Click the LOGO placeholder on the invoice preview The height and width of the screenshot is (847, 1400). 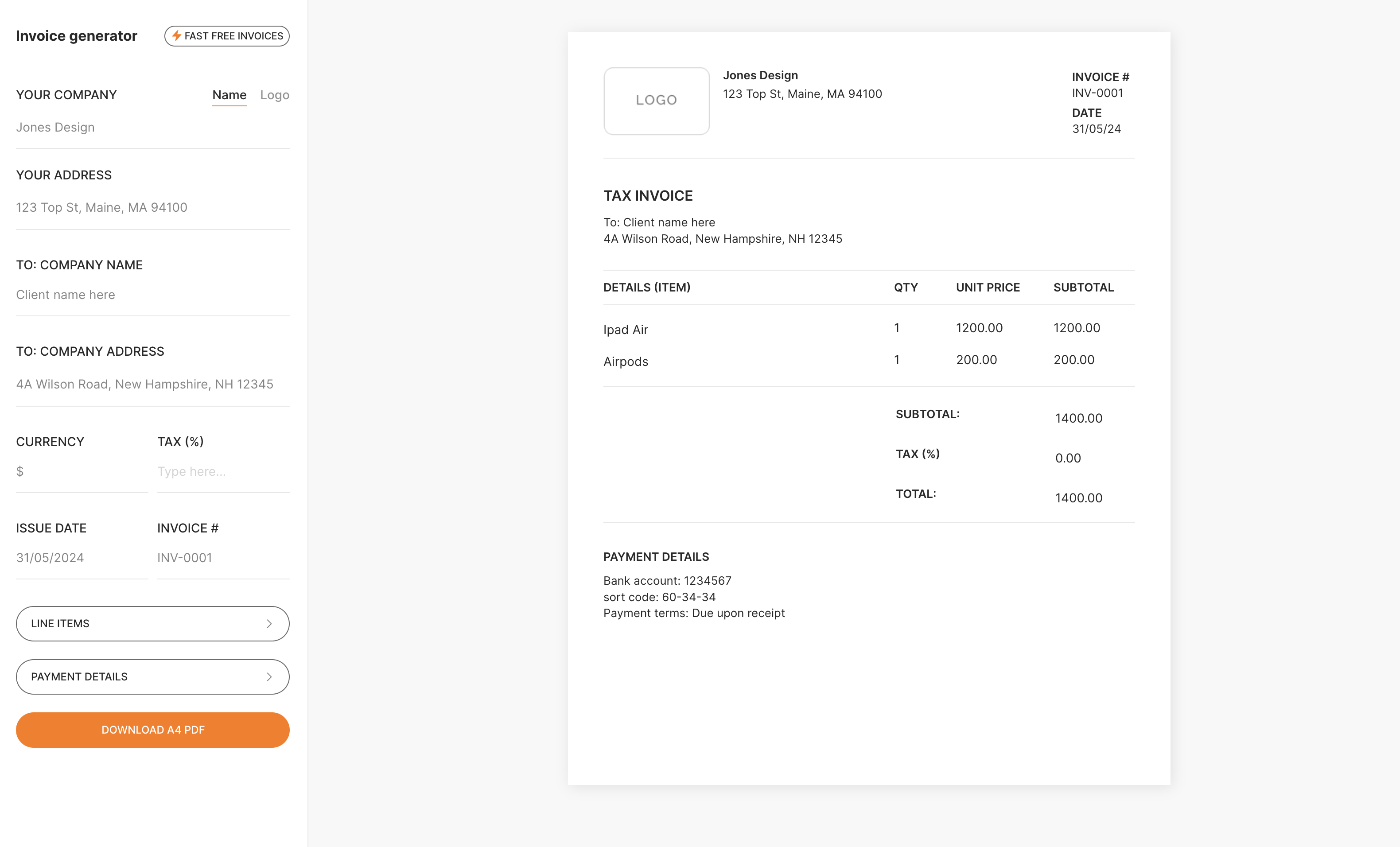click(x=656, y=101)
